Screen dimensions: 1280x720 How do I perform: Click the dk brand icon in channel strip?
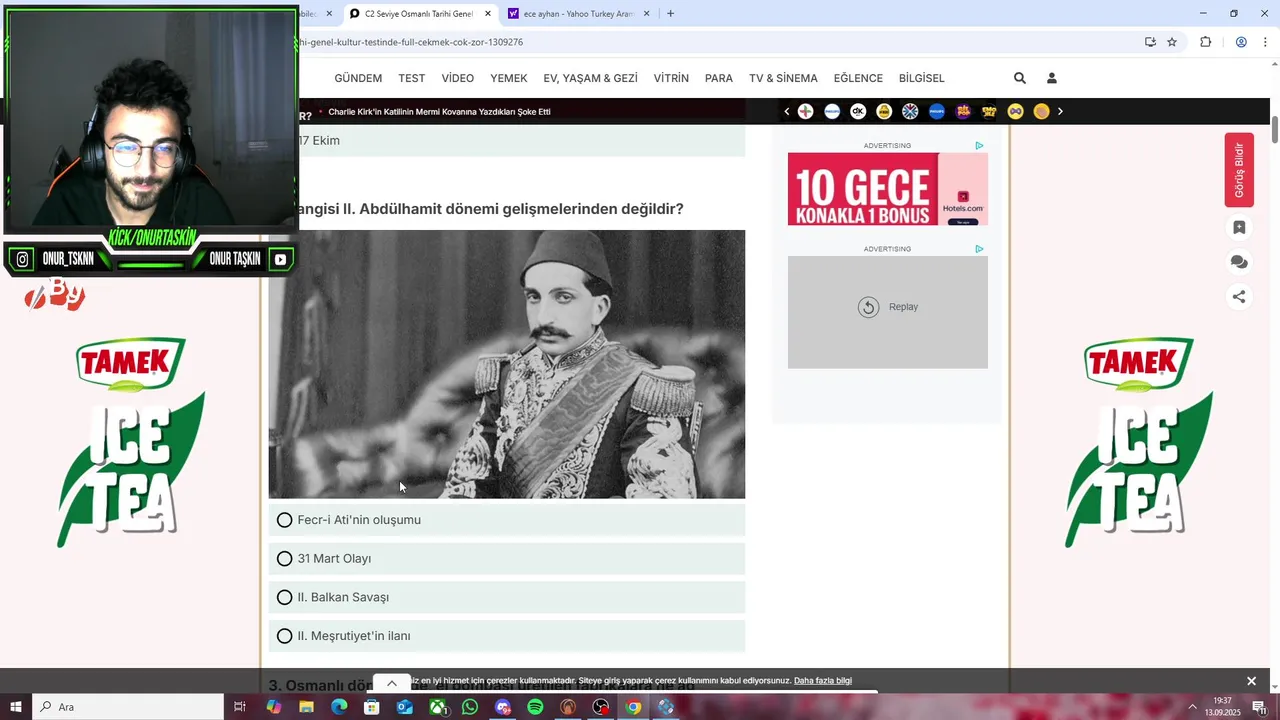coord(858,111)
